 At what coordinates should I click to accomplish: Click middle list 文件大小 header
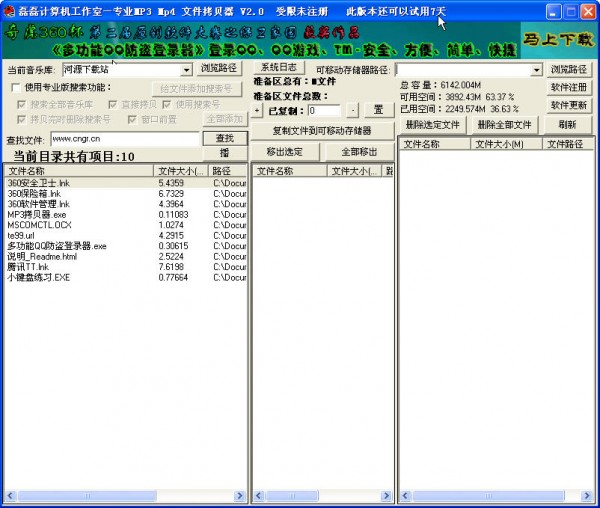pyautogui.click(x=355, y=171)
